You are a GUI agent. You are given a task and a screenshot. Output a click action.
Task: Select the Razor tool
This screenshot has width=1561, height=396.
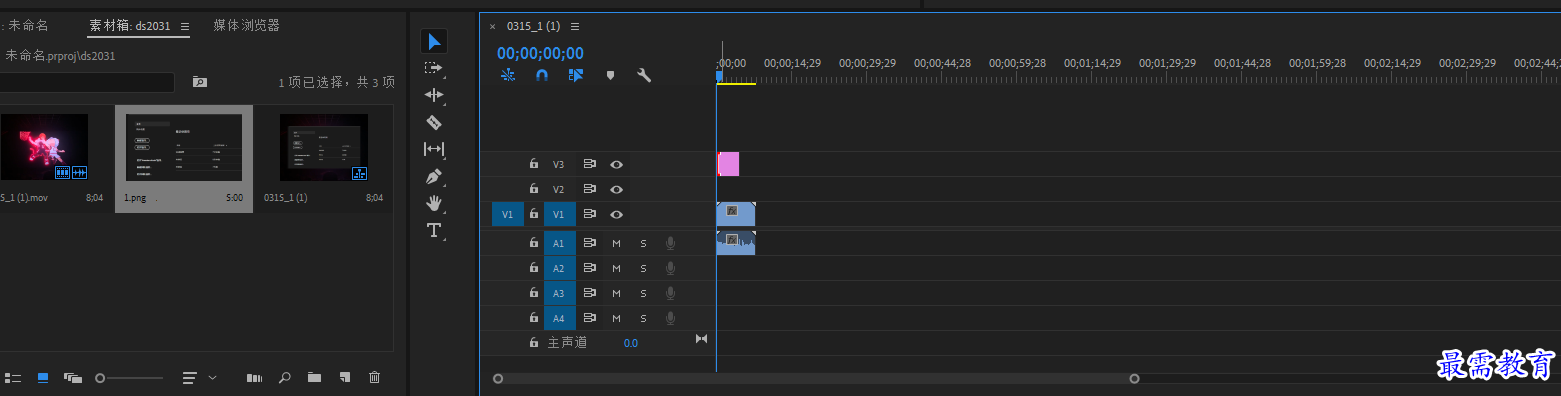pos(434,122)
